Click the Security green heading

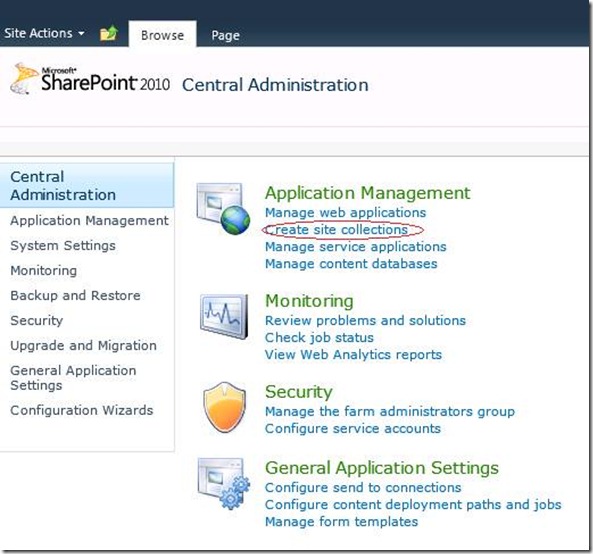coord(299,392)
